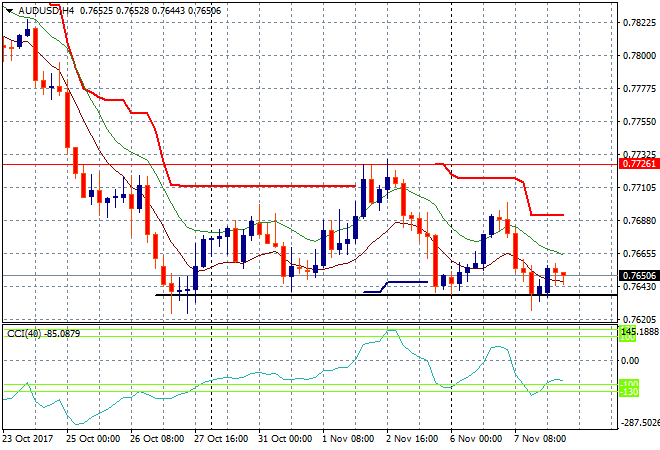
Task: Select the red 0.77261 price label
Action: pos(639,164)
